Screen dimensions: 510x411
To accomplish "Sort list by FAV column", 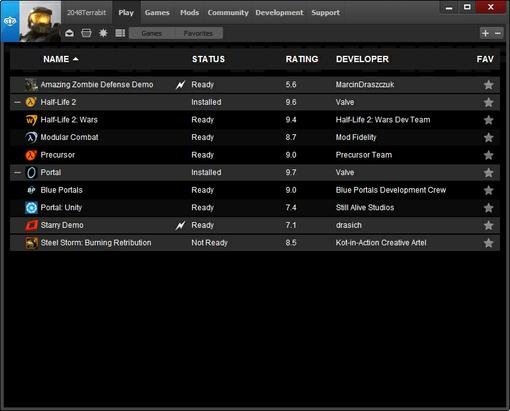I will point(485,59).
